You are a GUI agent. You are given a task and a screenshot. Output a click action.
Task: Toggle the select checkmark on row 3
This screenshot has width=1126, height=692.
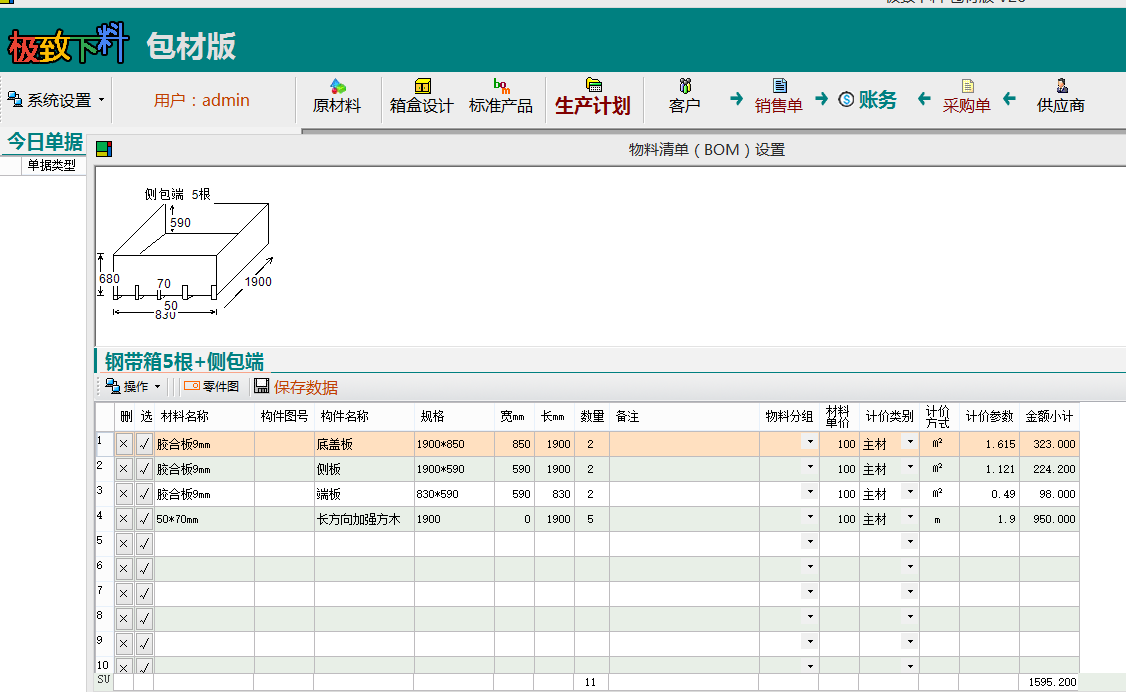coord(144,494)
